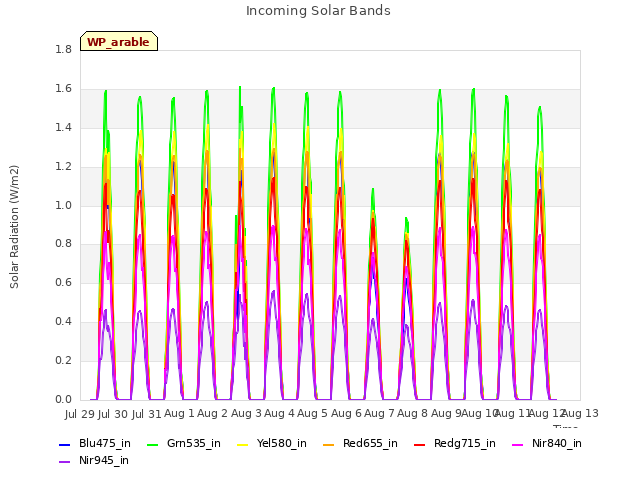
Task: Click the 0.8 y-axis tick label
Action: pos(63,244)
